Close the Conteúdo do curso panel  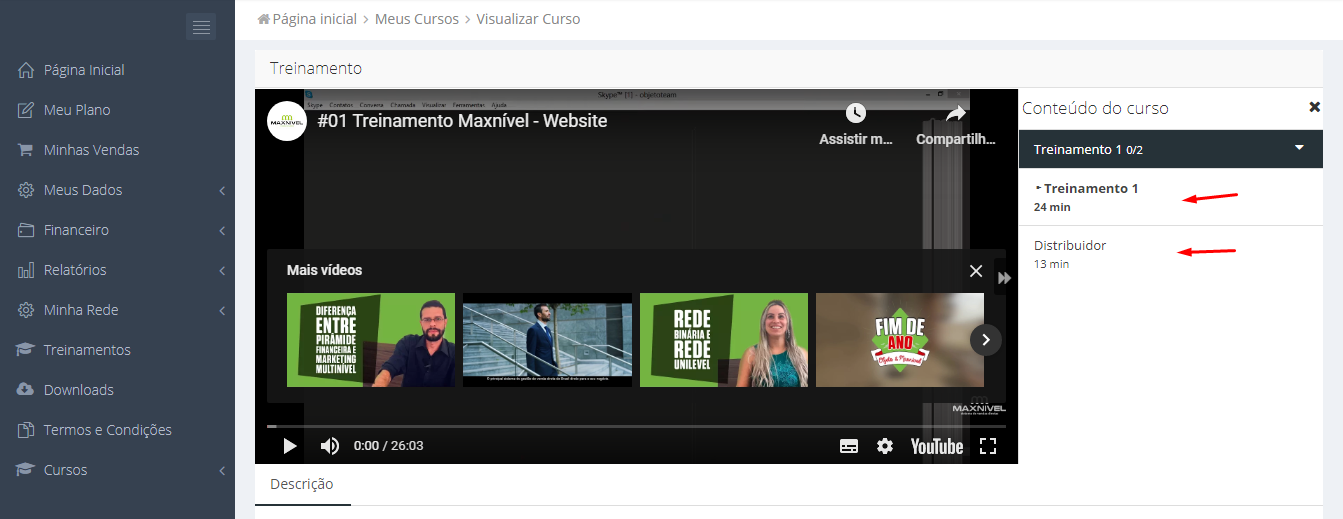1315,107
